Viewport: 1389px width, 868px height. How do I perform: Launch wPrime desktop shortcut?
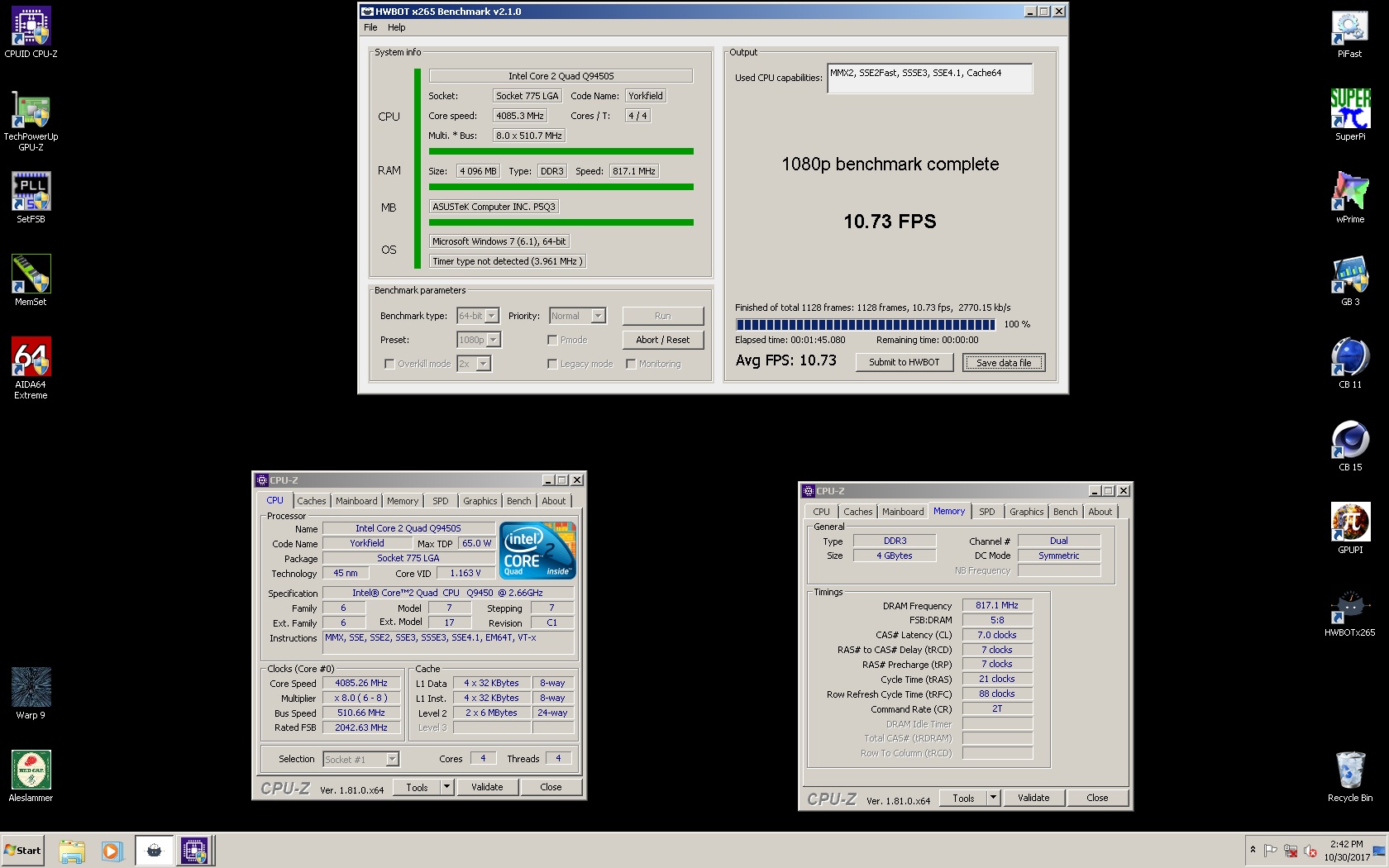pos(1350,198)
